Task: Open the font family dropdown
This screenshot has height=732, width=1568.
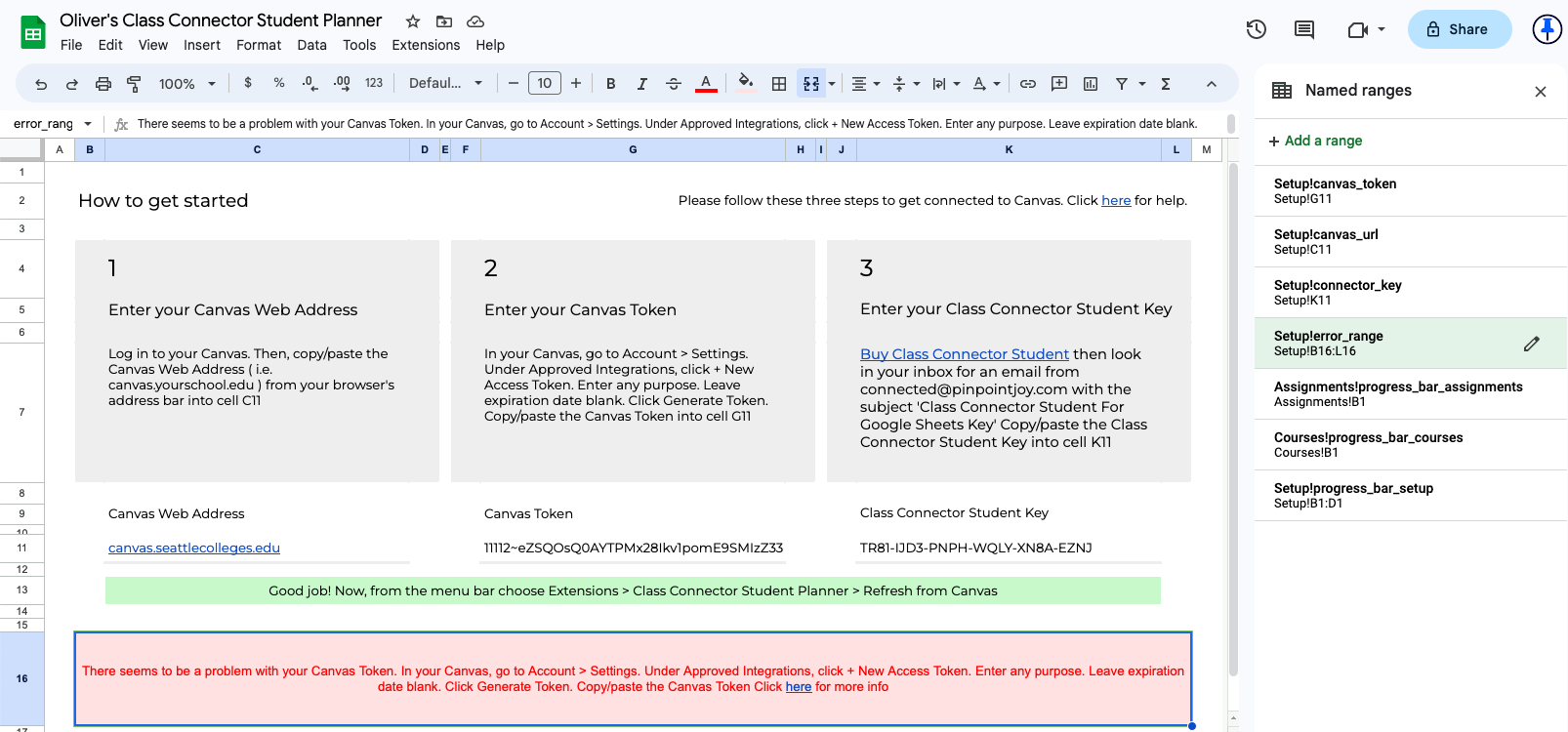Action: [446, 83]
